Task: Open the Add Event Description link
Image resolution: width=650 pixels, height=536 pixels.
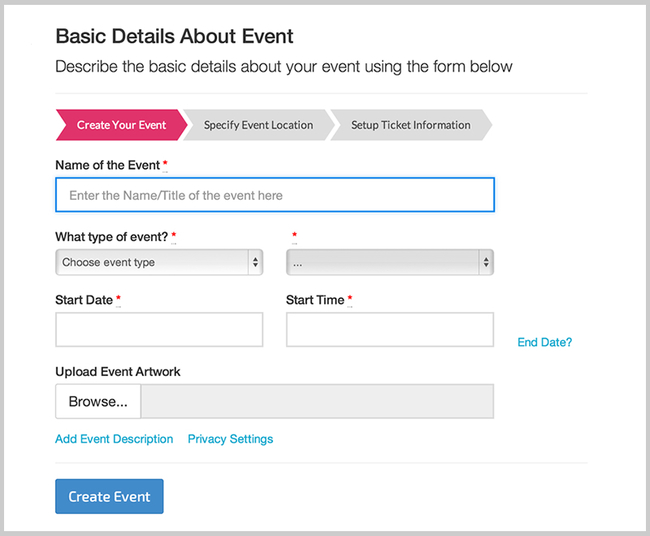Action: pos(114,439)
